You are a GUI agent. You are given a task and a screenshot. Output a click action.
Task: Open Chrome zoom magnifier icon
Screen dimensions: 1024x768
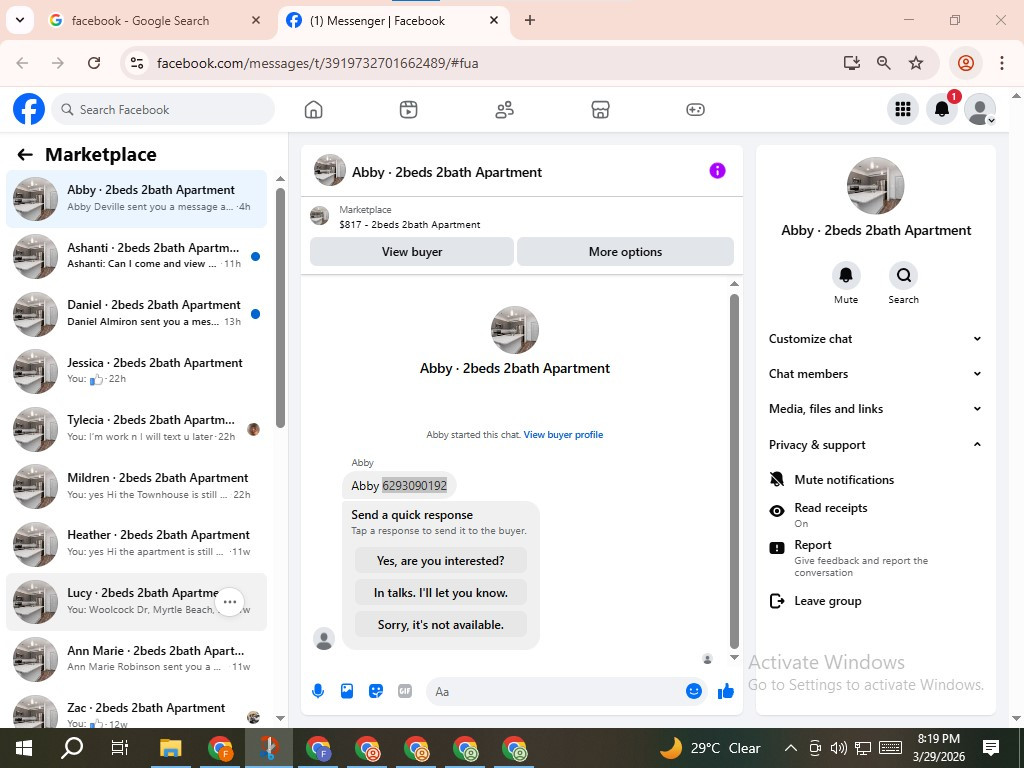pyautogui.click(x=884, y=63)
